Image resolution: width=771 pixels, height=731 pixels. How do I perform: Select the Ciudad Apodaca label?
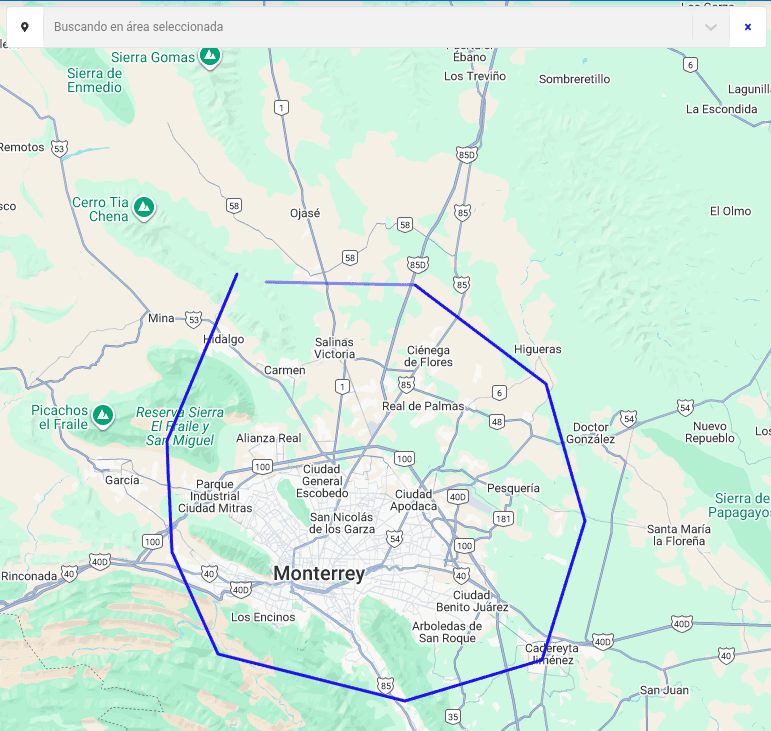pyautogui.click(x=416, y=500)
